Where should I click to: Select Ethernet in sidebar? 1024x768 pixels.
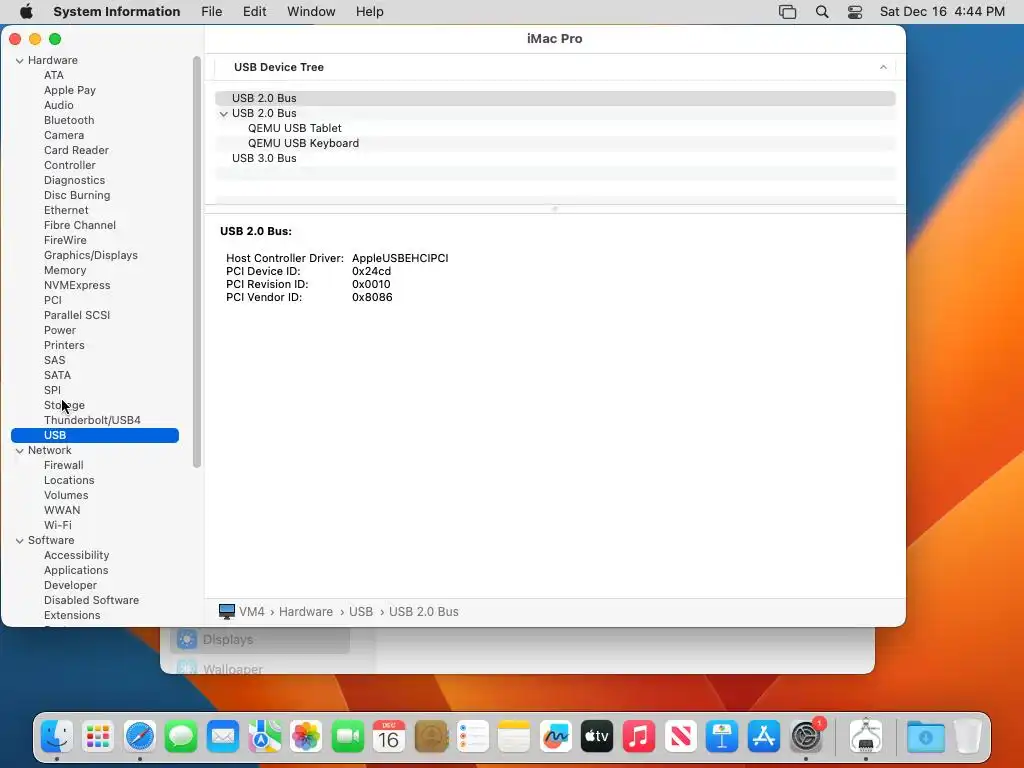[x=66, y=210]
